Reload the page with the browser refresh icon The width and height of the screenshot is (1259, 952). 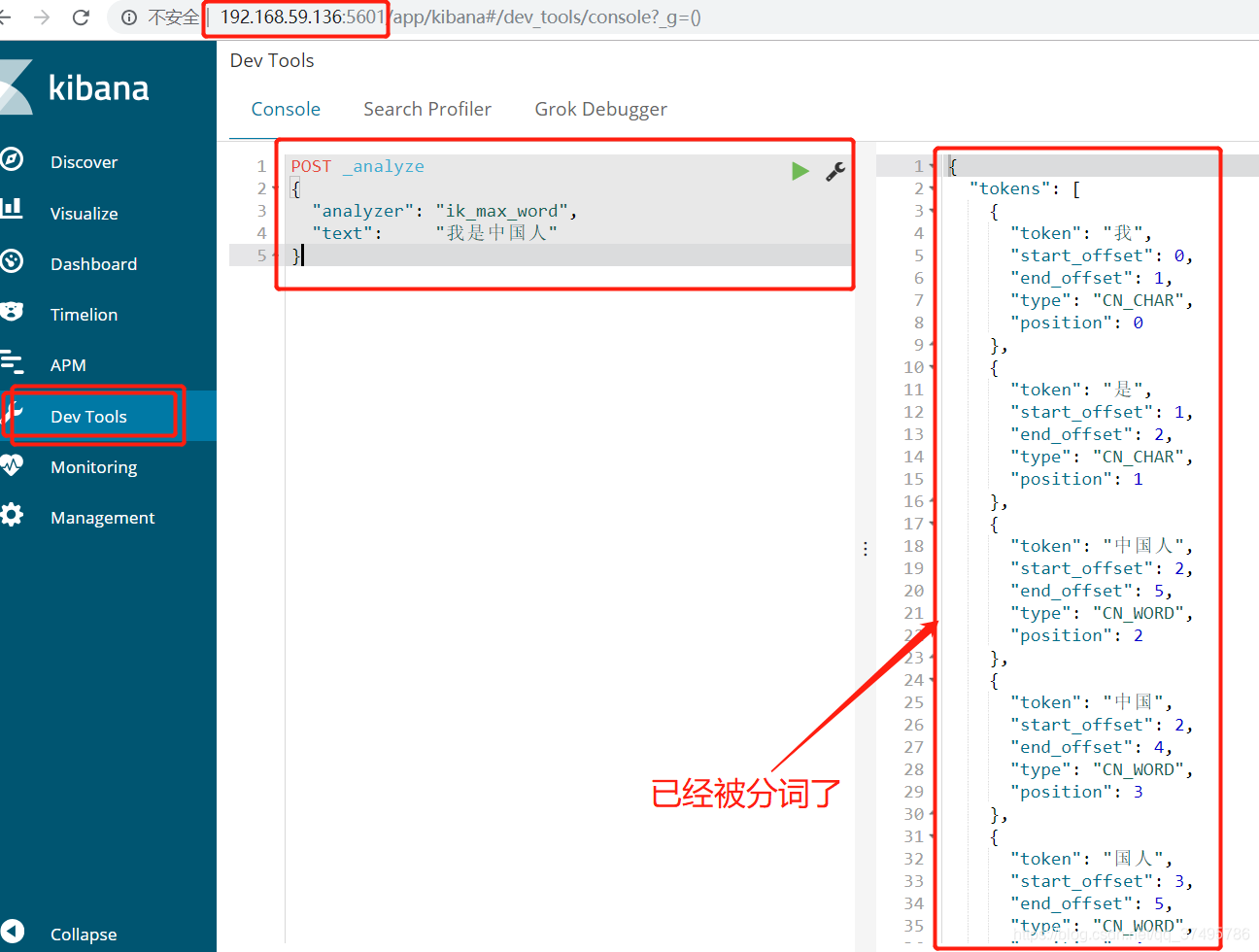click(x=82, y=17)
